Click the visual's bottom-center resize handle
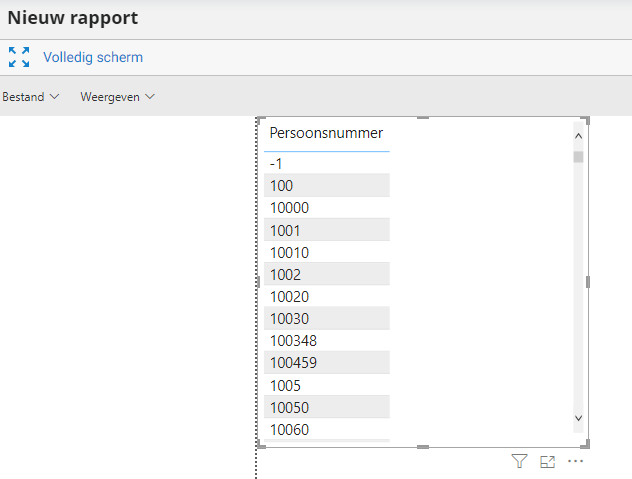This screenshot has height=479, width=632. point(422,446)
